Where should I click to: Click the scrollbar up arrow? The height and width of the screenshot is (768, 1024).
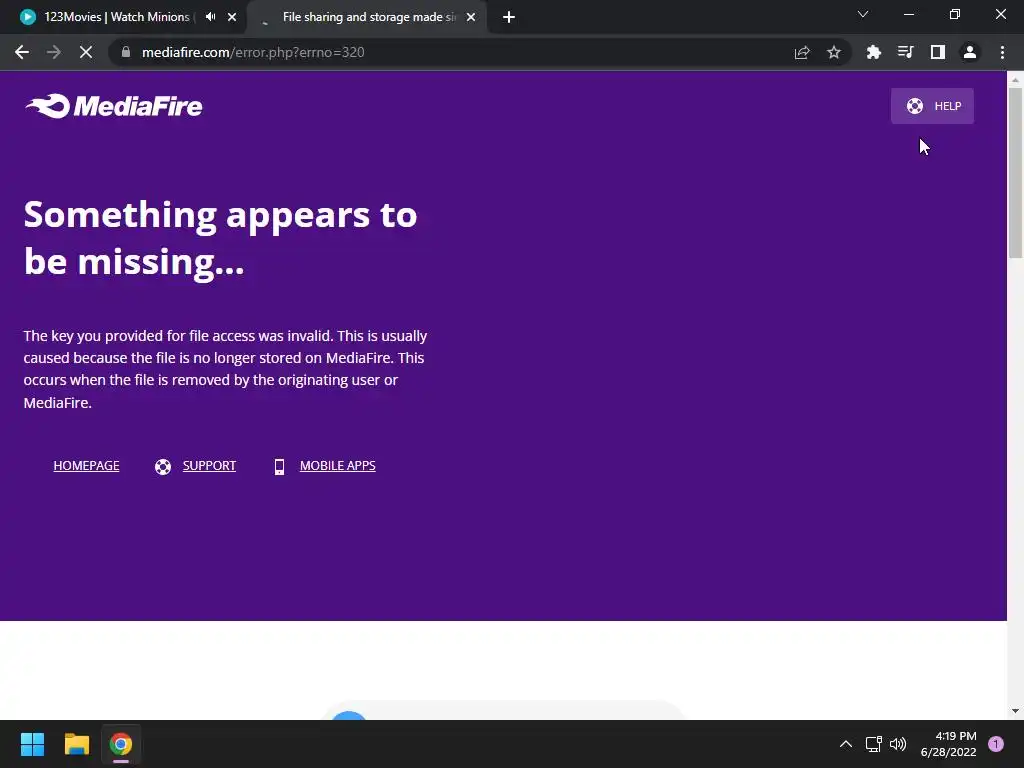coord(1016,80)
